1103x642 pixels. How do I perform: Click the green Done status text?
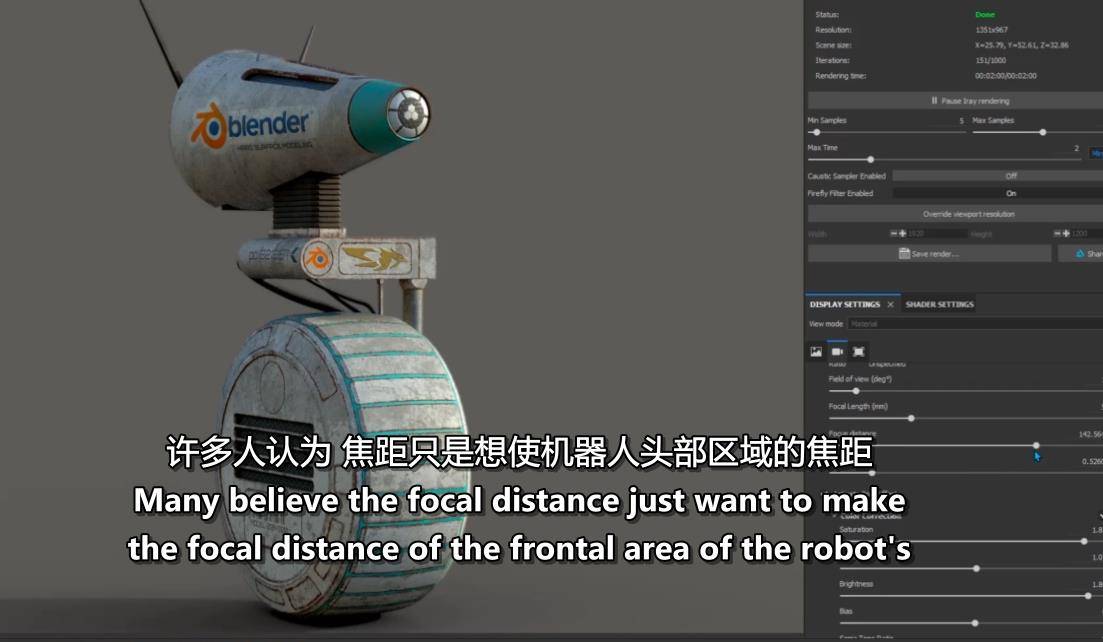point(985,15)
